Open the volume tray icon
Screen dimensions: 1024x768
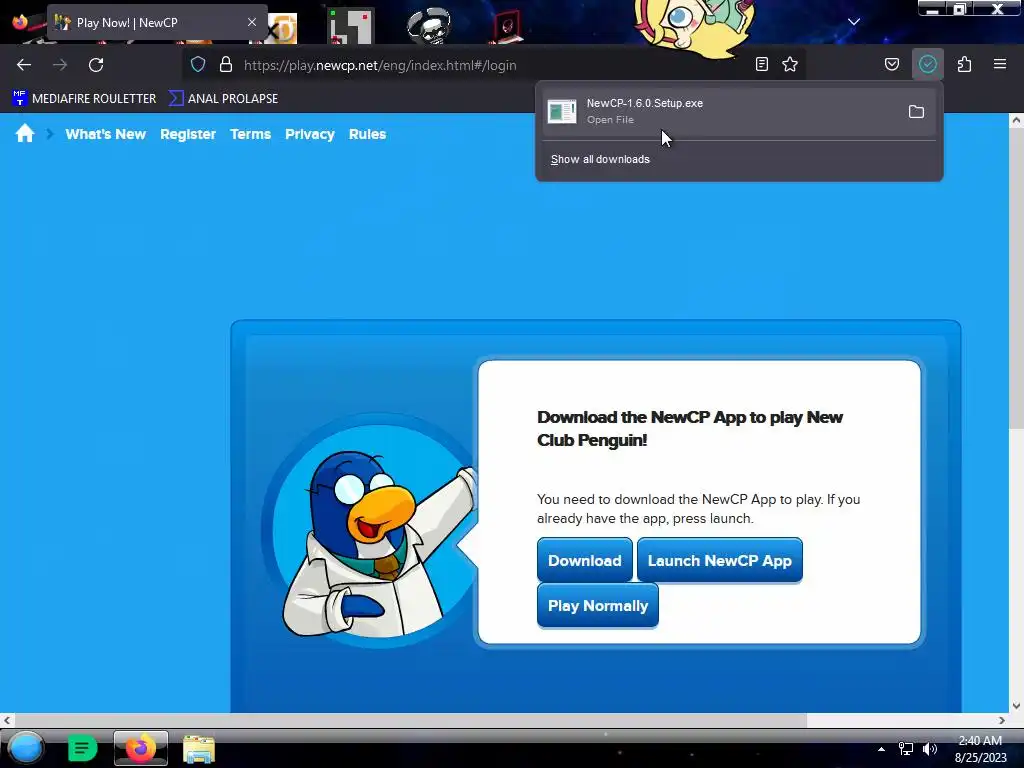coord(930,749)
